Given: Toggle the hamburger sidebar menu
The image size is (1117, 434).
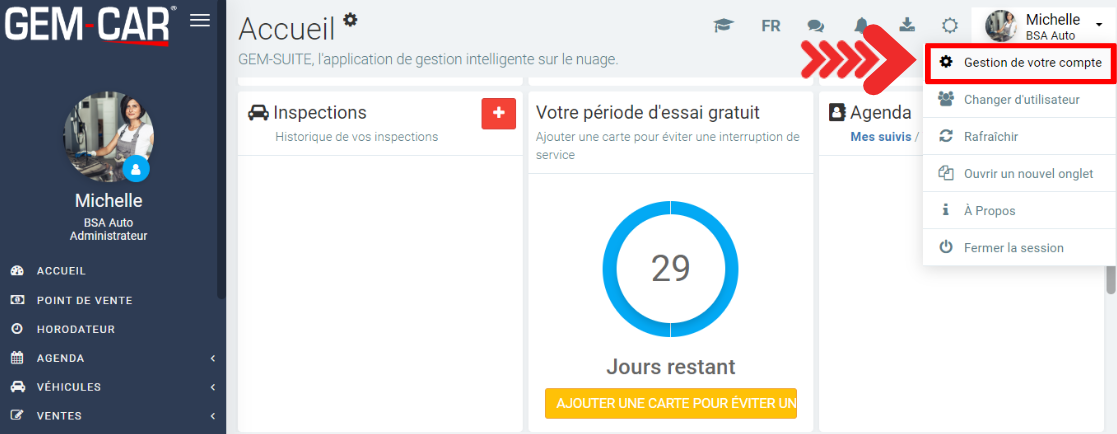Looking at the screenshot, I should [x=200, y=21].
